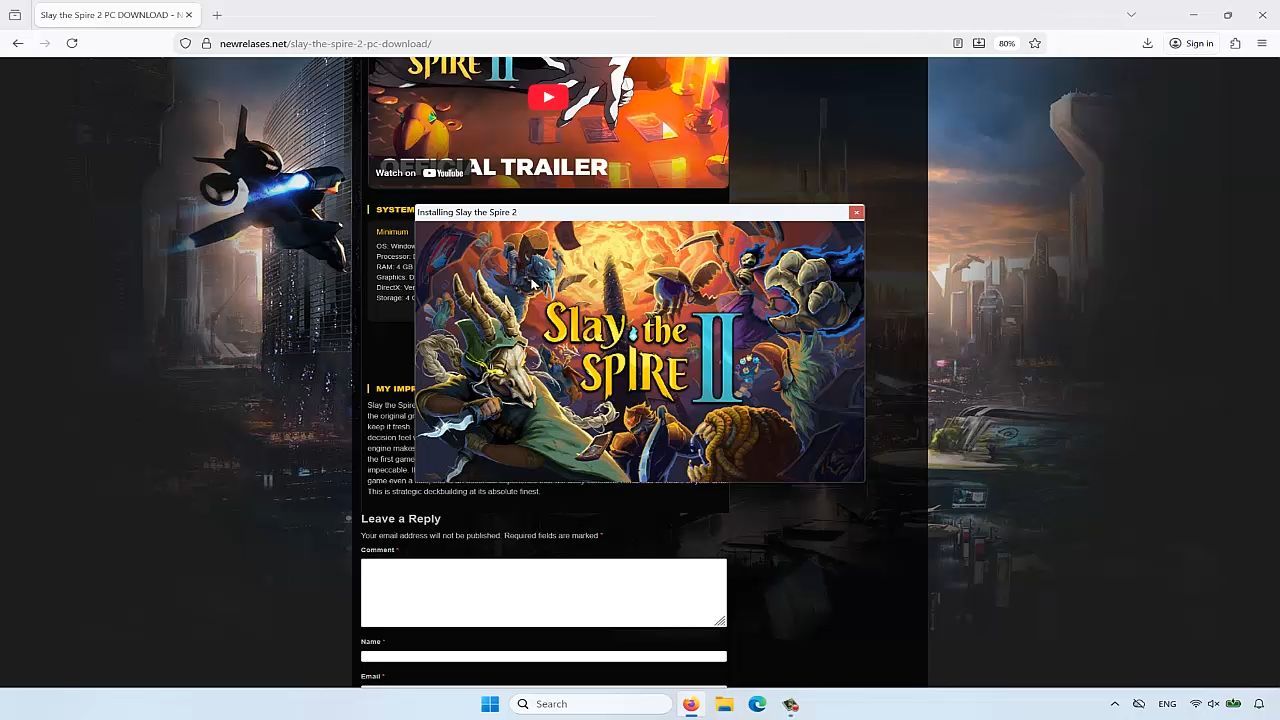Open the Extensions puzzle icon
Image resolution: width=1280 pixels, height=720 pixels.
[1235, 43]
